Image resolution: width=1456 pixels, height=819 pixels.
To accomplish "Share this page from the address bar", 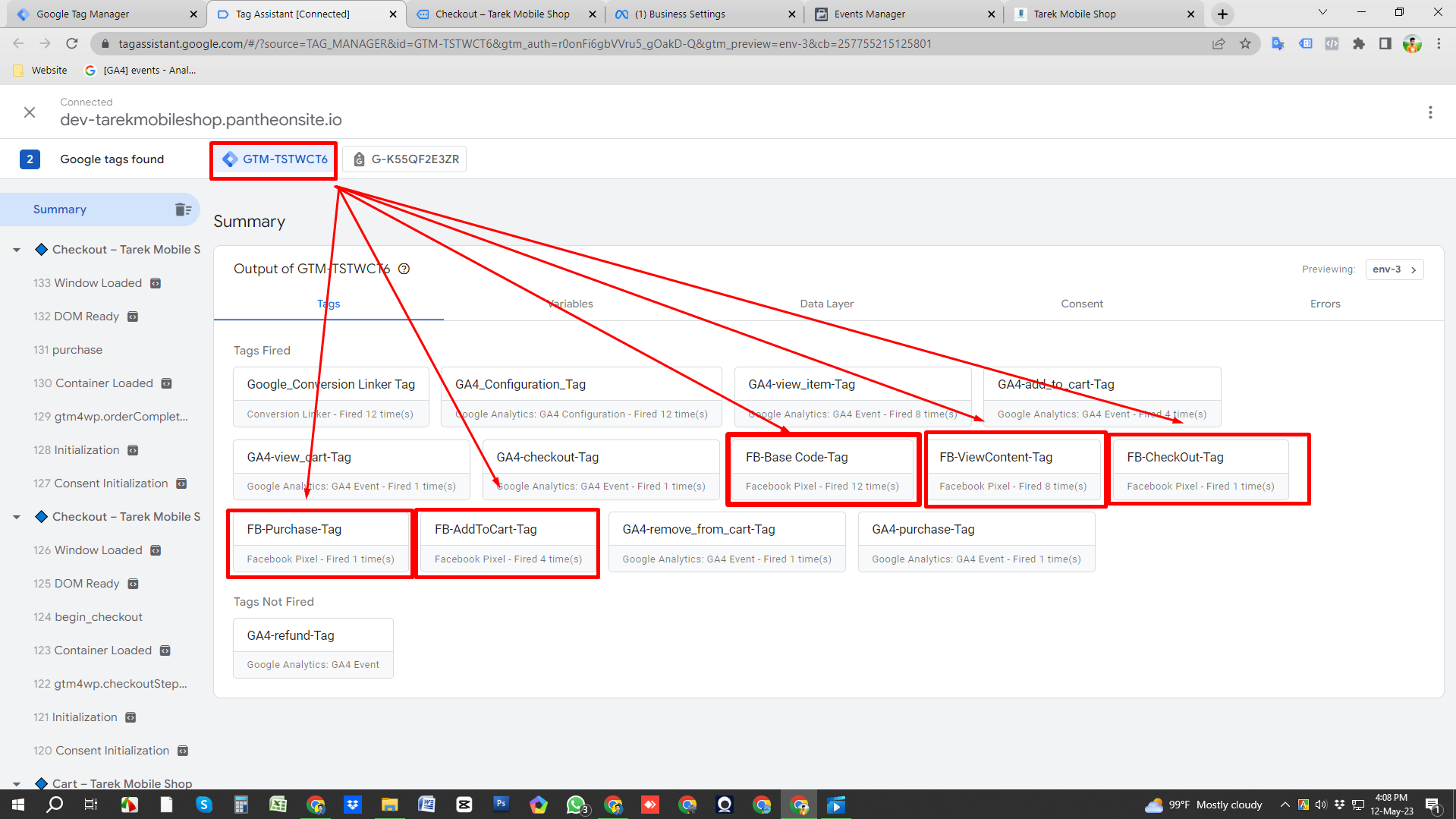I will click(x=1219, y=44).
